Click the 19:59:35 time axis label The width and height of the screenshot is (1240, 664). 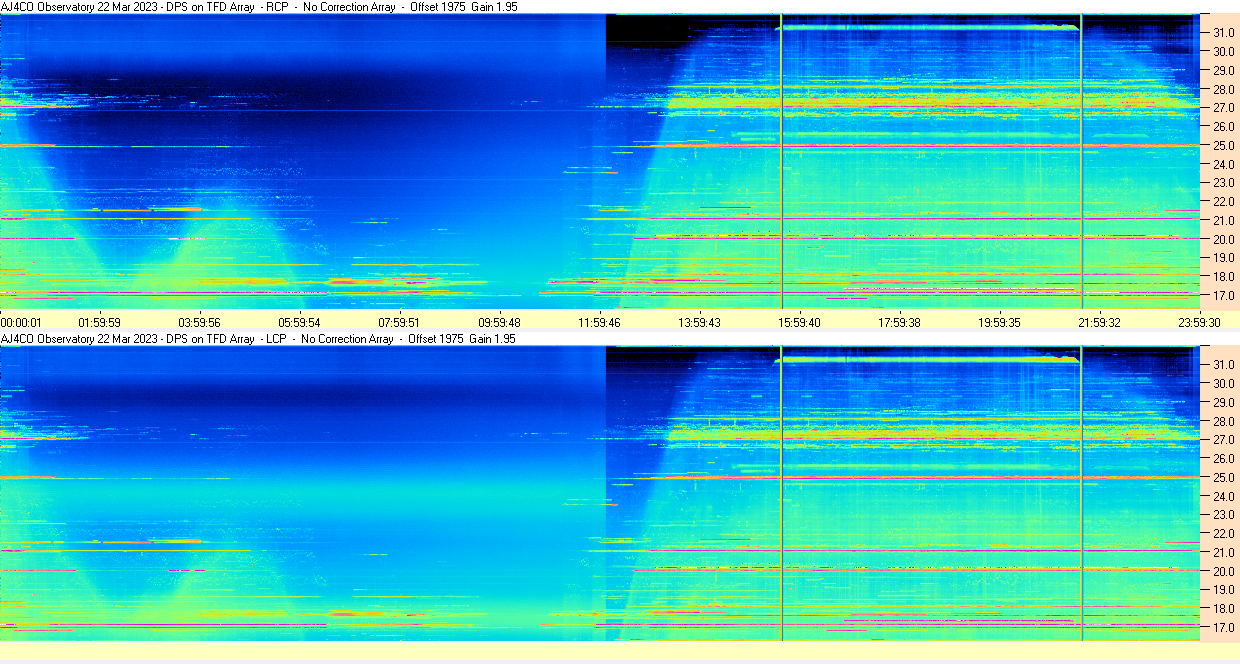[x=1000, y=322]
